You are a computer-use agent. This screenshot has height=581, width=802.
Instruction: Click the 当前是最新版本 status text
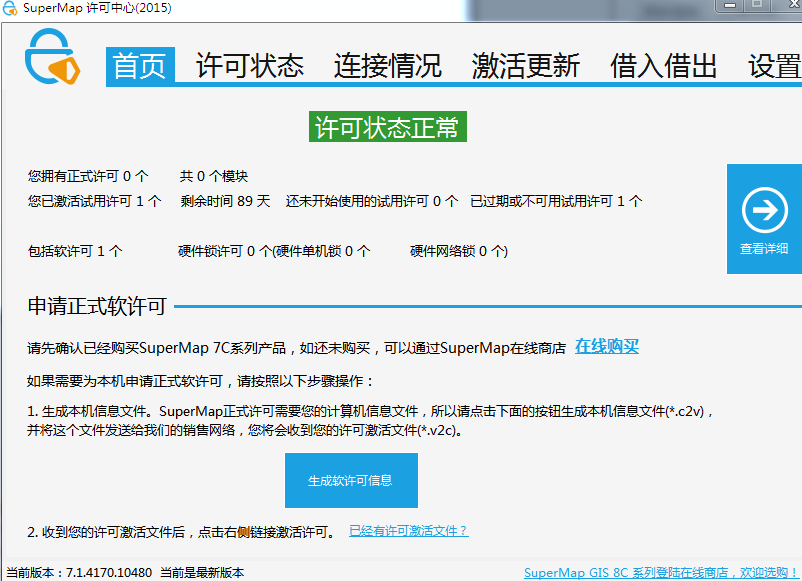pos(202,572)
